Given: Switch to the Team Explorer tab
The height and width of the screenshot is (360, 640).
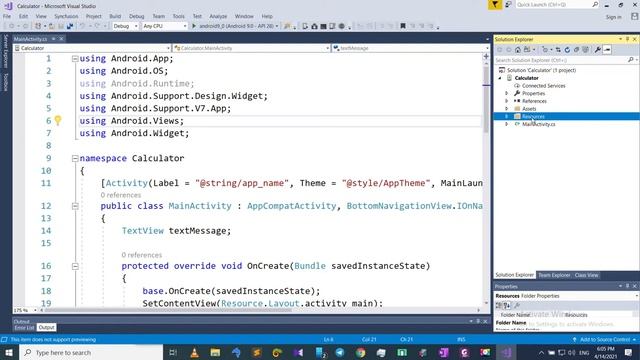Looking at the screenshot, I should point(554,275).
